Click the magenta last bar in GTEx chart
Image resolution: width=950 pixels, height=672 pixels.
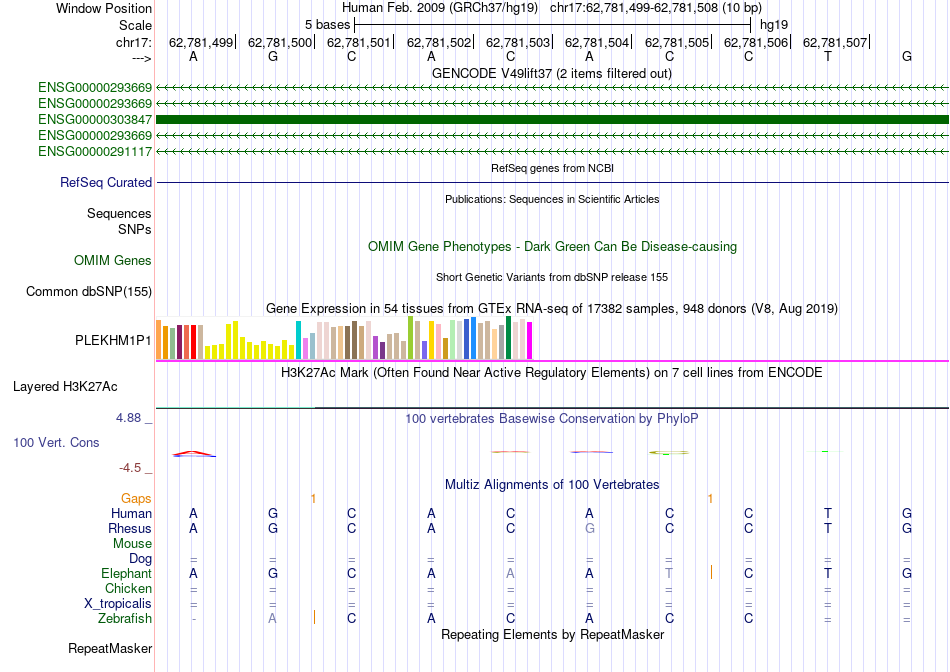tap(530, 341)
